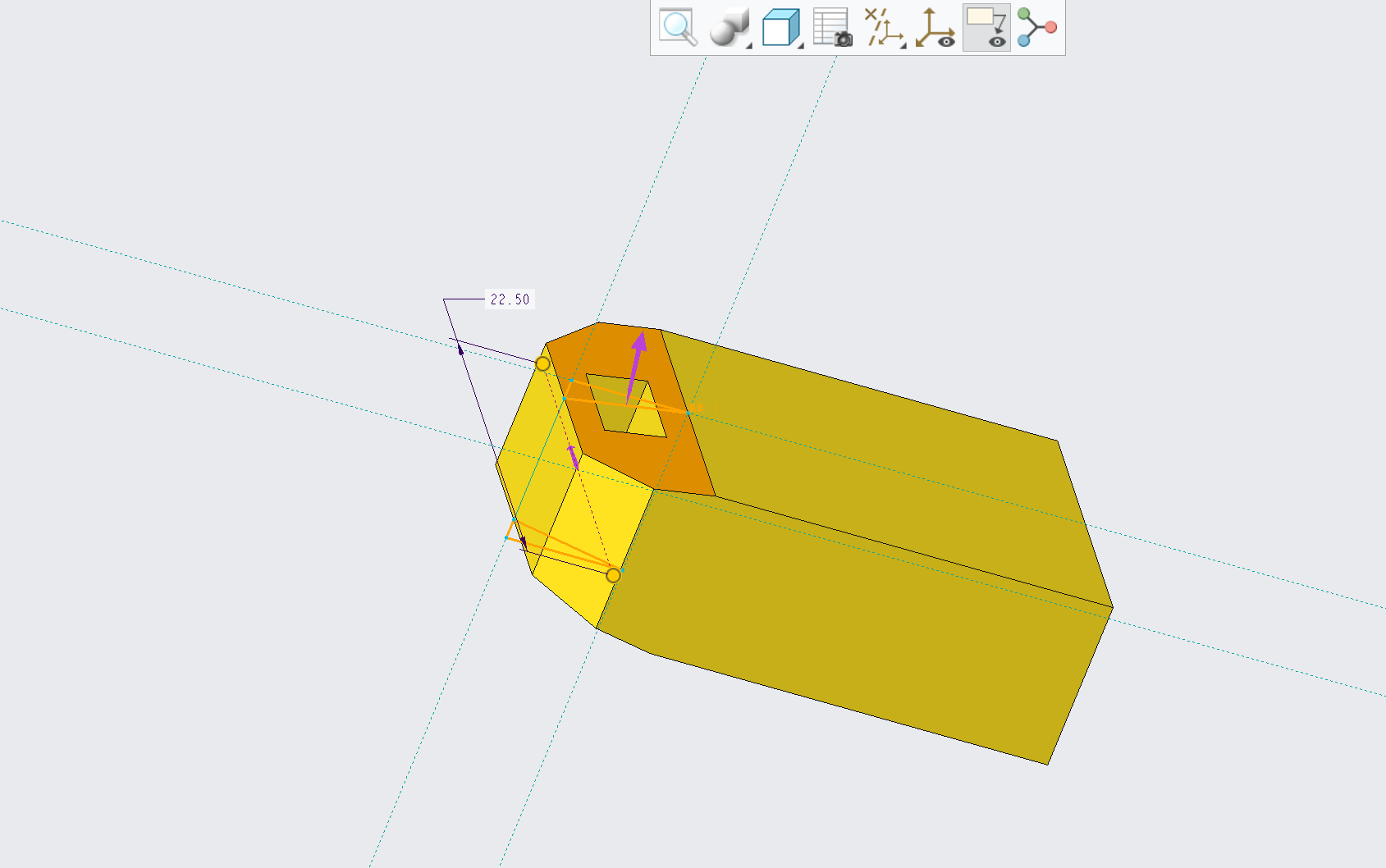Click the orange arrowhead at sketch line end

tap(698, 407)
